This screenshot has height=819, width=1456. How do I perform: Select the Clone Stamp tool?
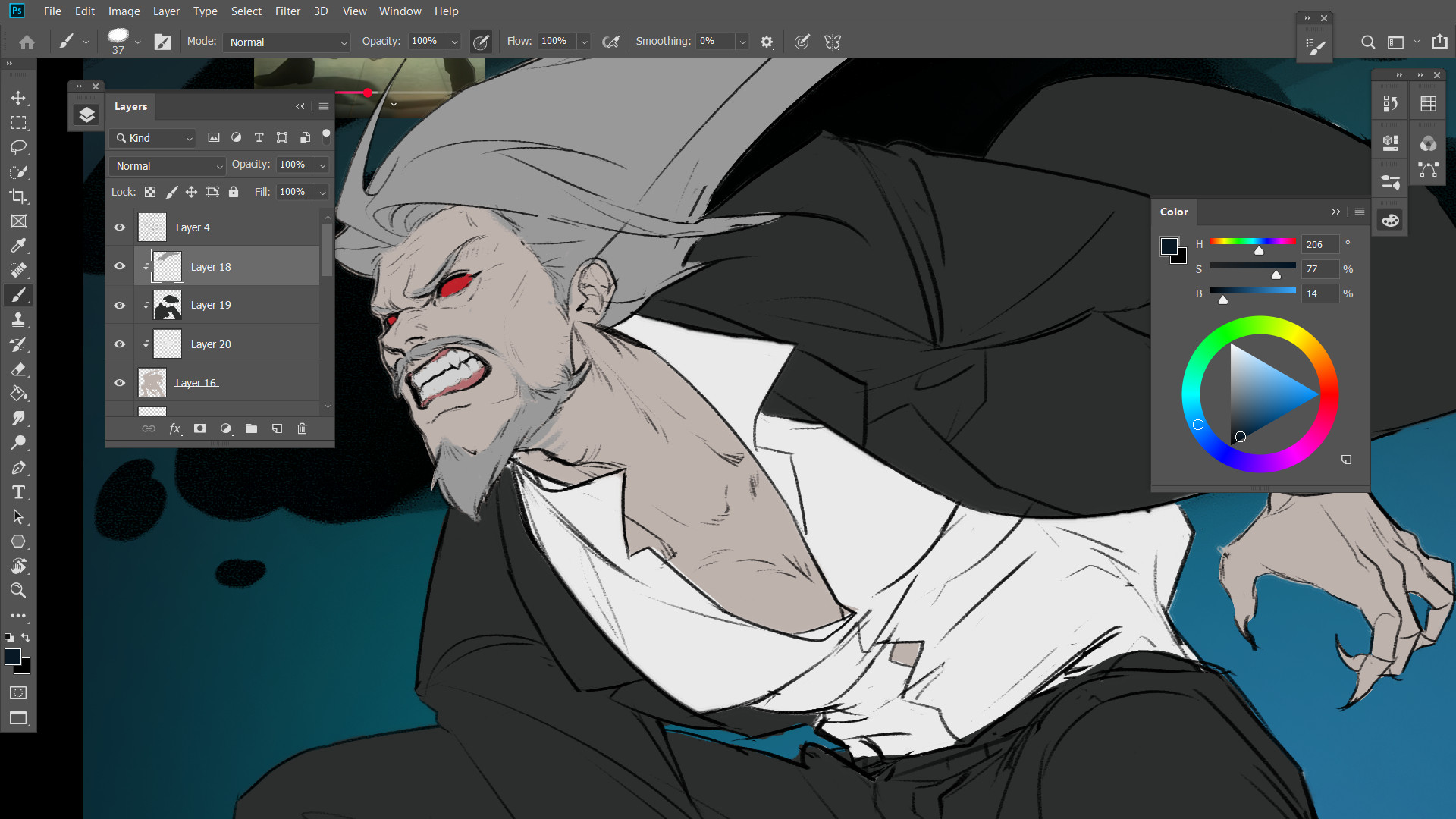tap(18, 320)
